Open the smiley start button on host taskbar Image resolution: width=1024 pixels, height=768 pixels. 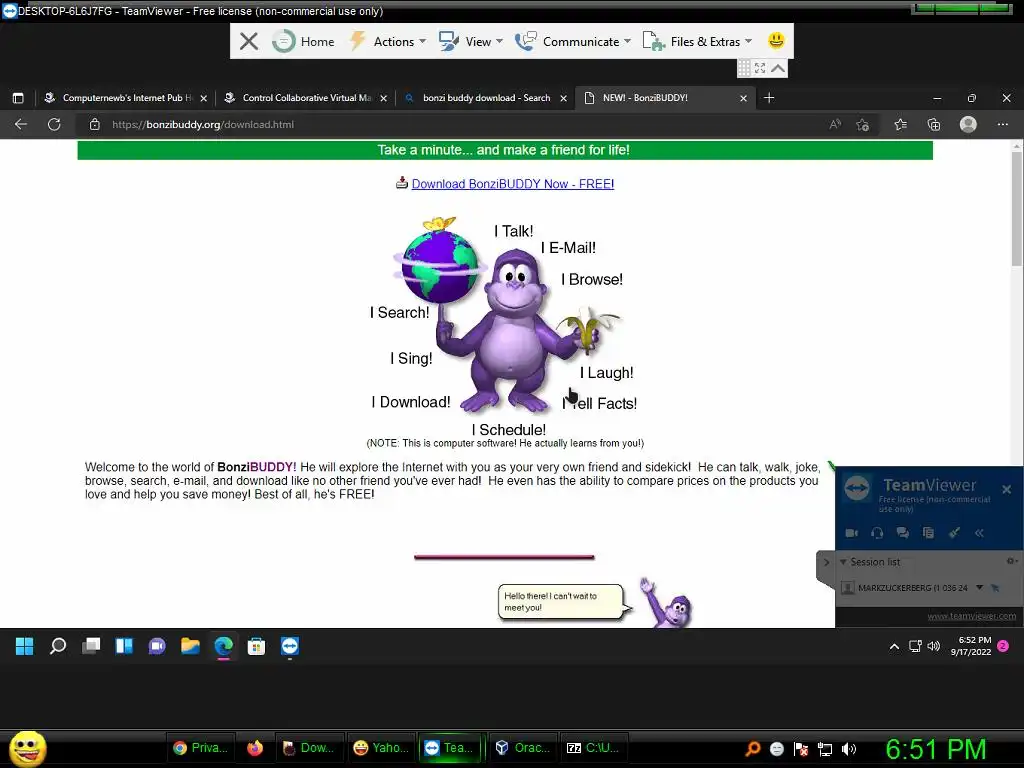[27, 748]
